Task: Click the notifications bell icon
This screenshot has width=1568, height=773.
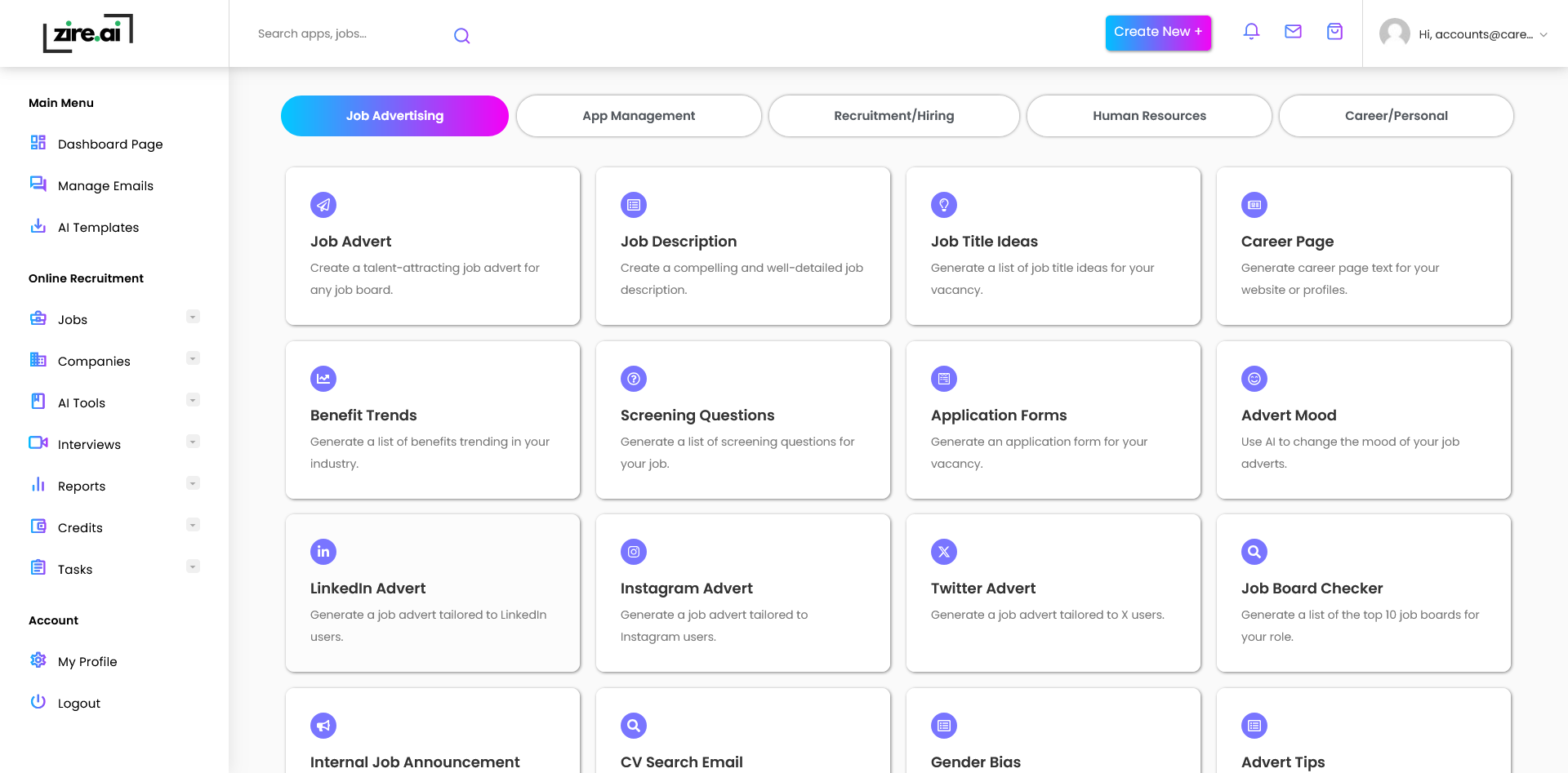Action: click(x=1251, y=32)
